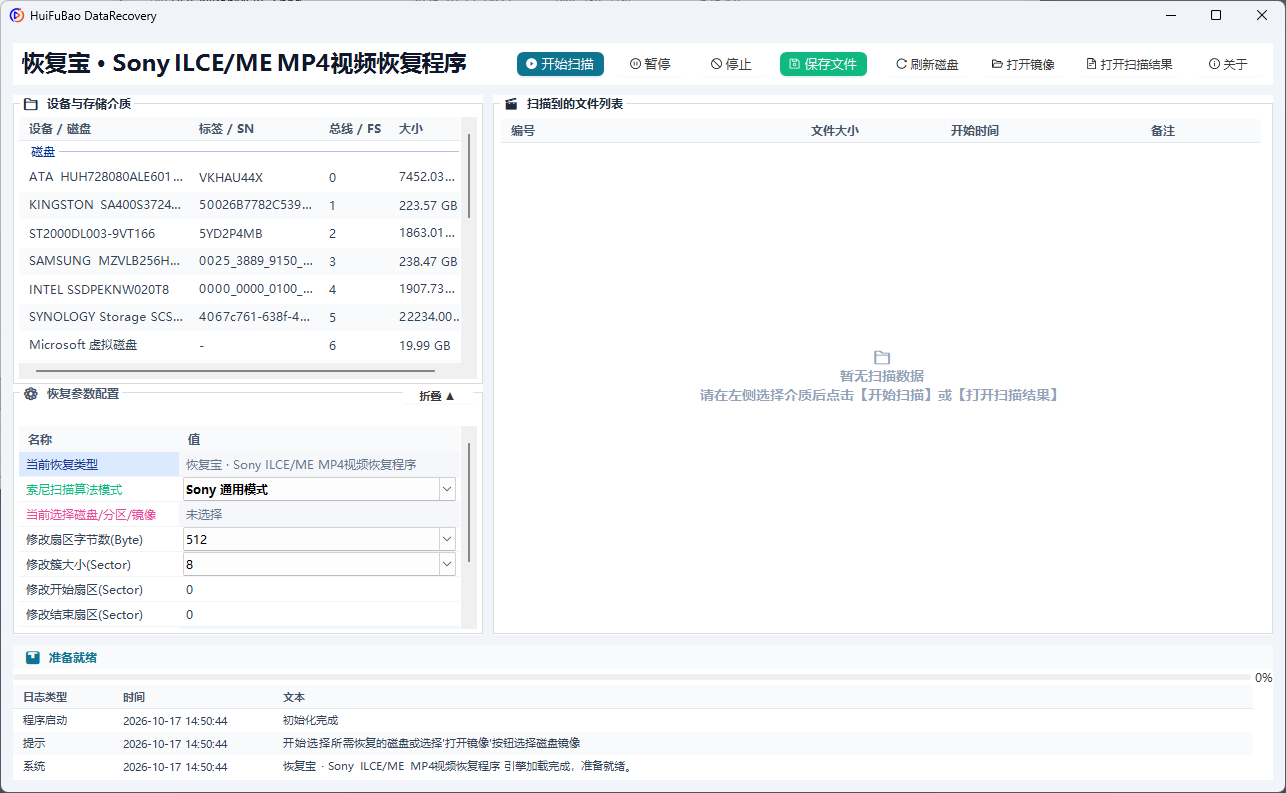Click the status icon beside 准备就绪
The width and height of the screenshot is (1286, 793).
(33, 658)
